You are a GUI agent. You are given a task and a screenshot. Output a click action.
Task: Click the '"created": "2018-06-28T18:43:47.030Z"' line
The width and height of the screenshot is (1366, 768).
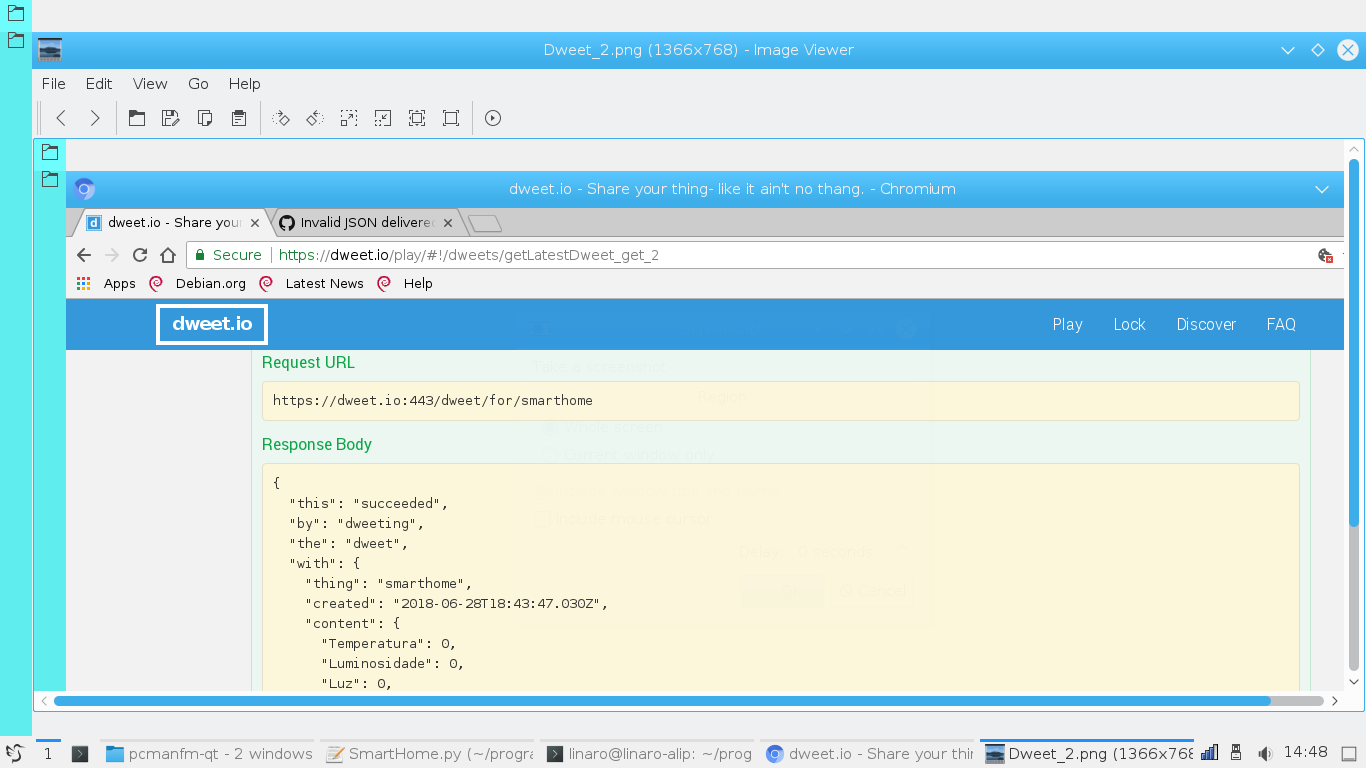(456, 603)
